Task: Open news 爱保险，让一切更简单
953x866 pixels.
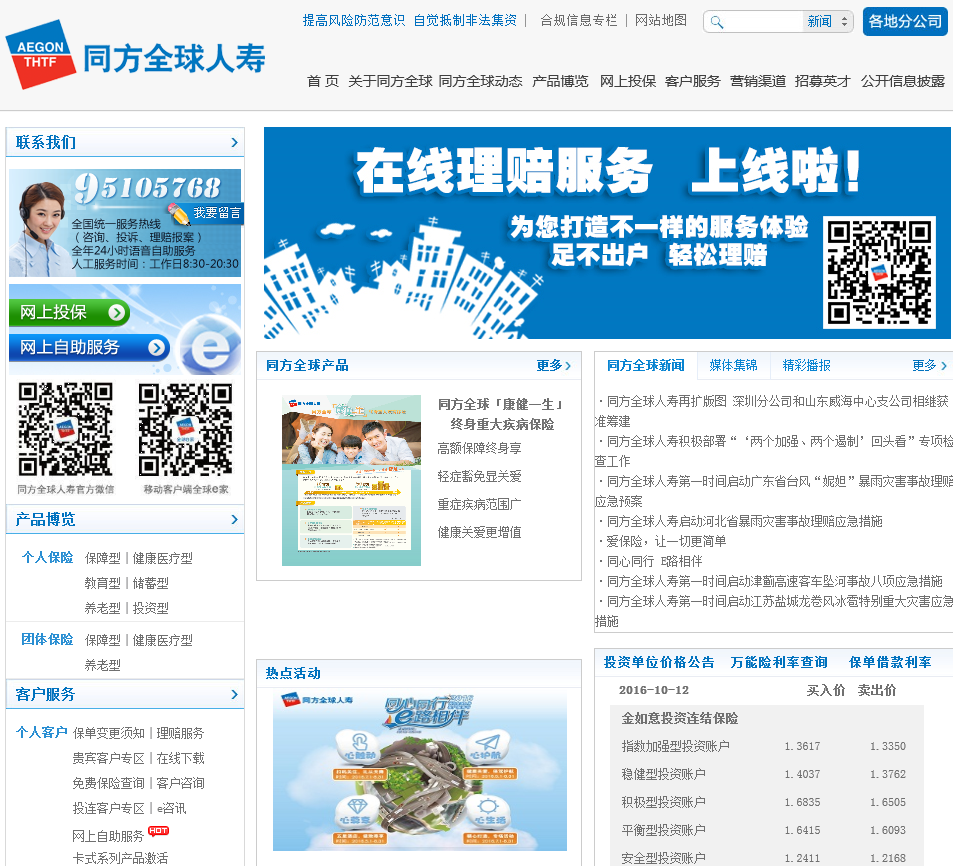Action: pos(666,541)
